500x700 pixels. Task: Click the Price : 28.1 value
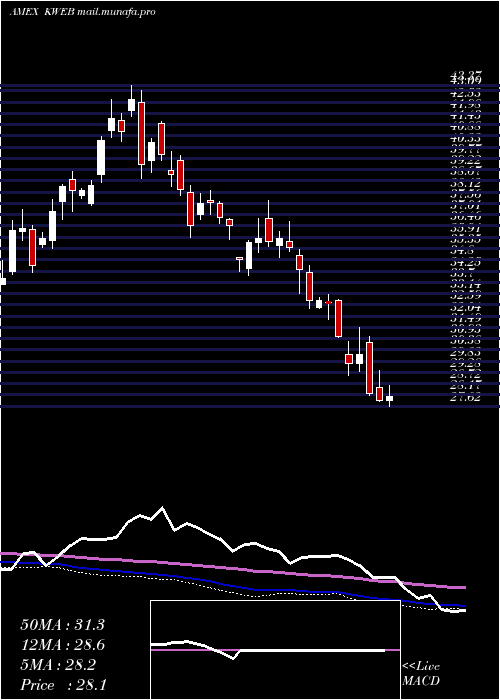pos(62,685)
